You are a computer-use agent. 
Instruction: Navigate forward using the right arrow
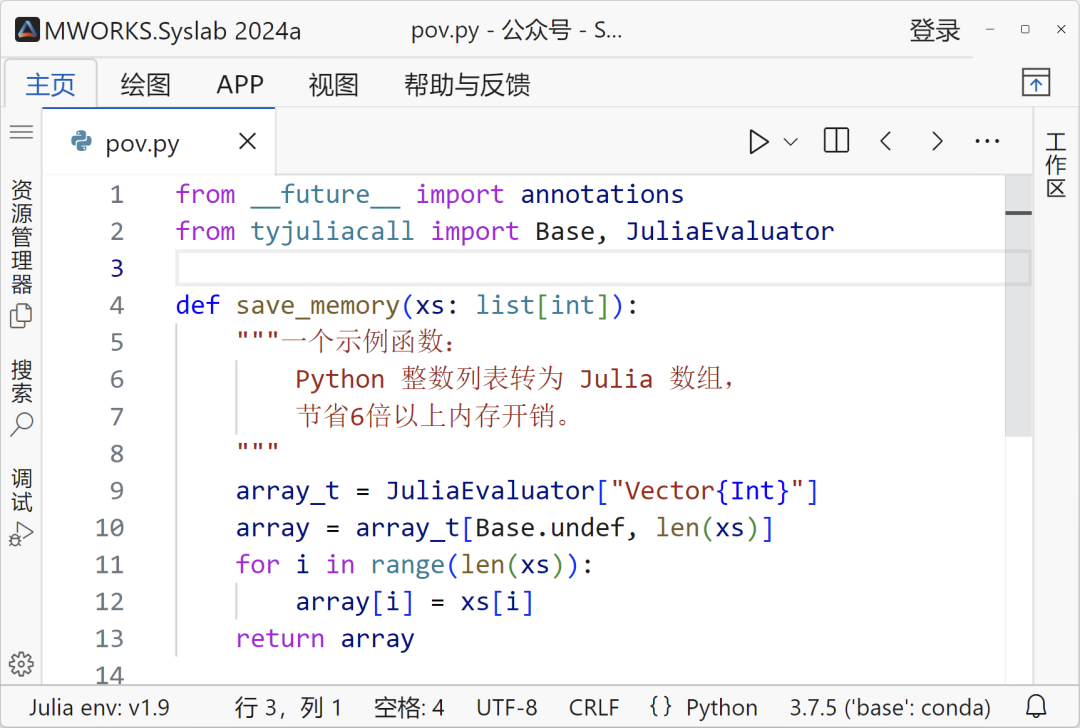(936, 141)
